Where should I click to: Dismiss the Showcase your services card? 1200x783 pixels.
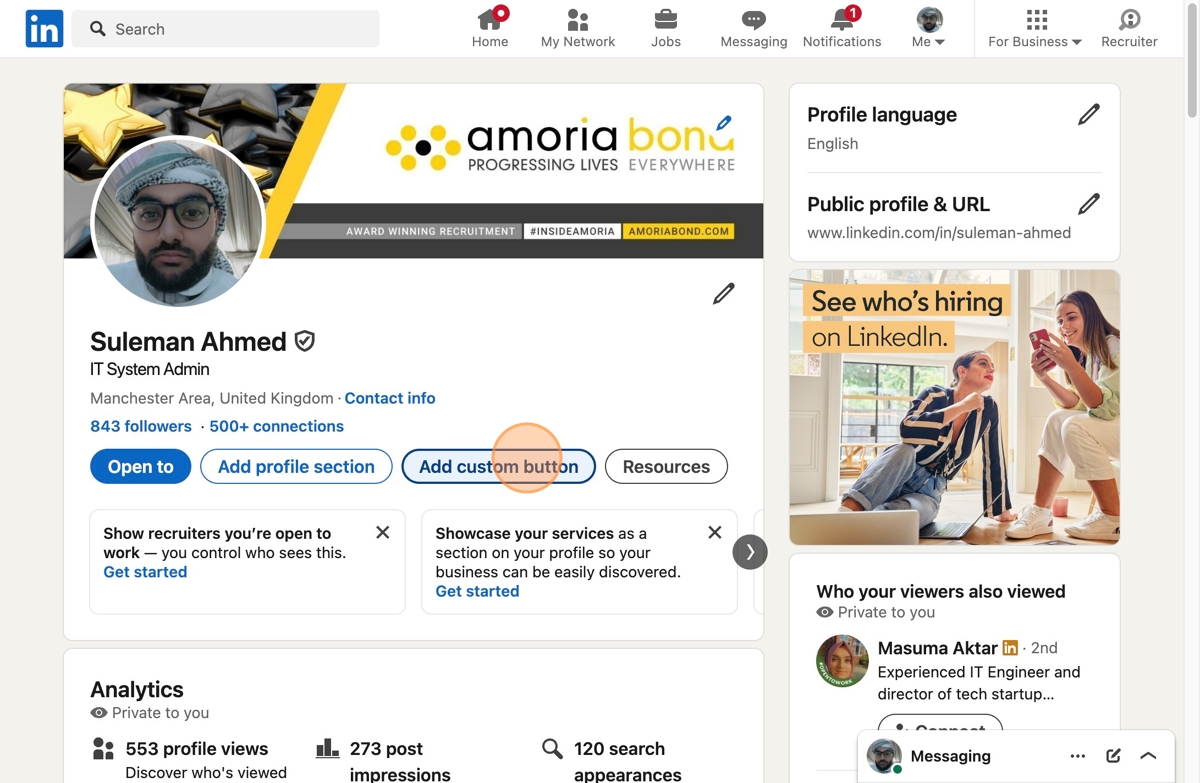pyautogui.click(x=715, y=532)
